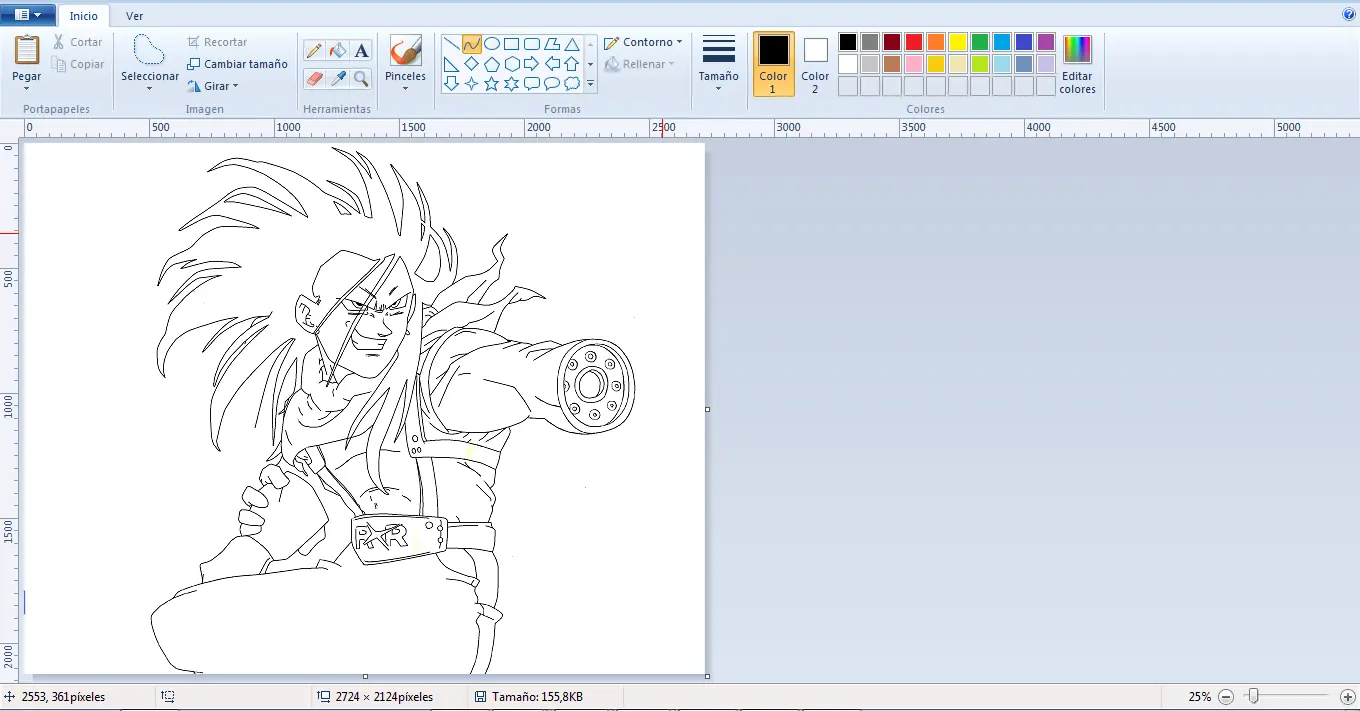Click the Recortar crop button

click(x=217, y=42)
